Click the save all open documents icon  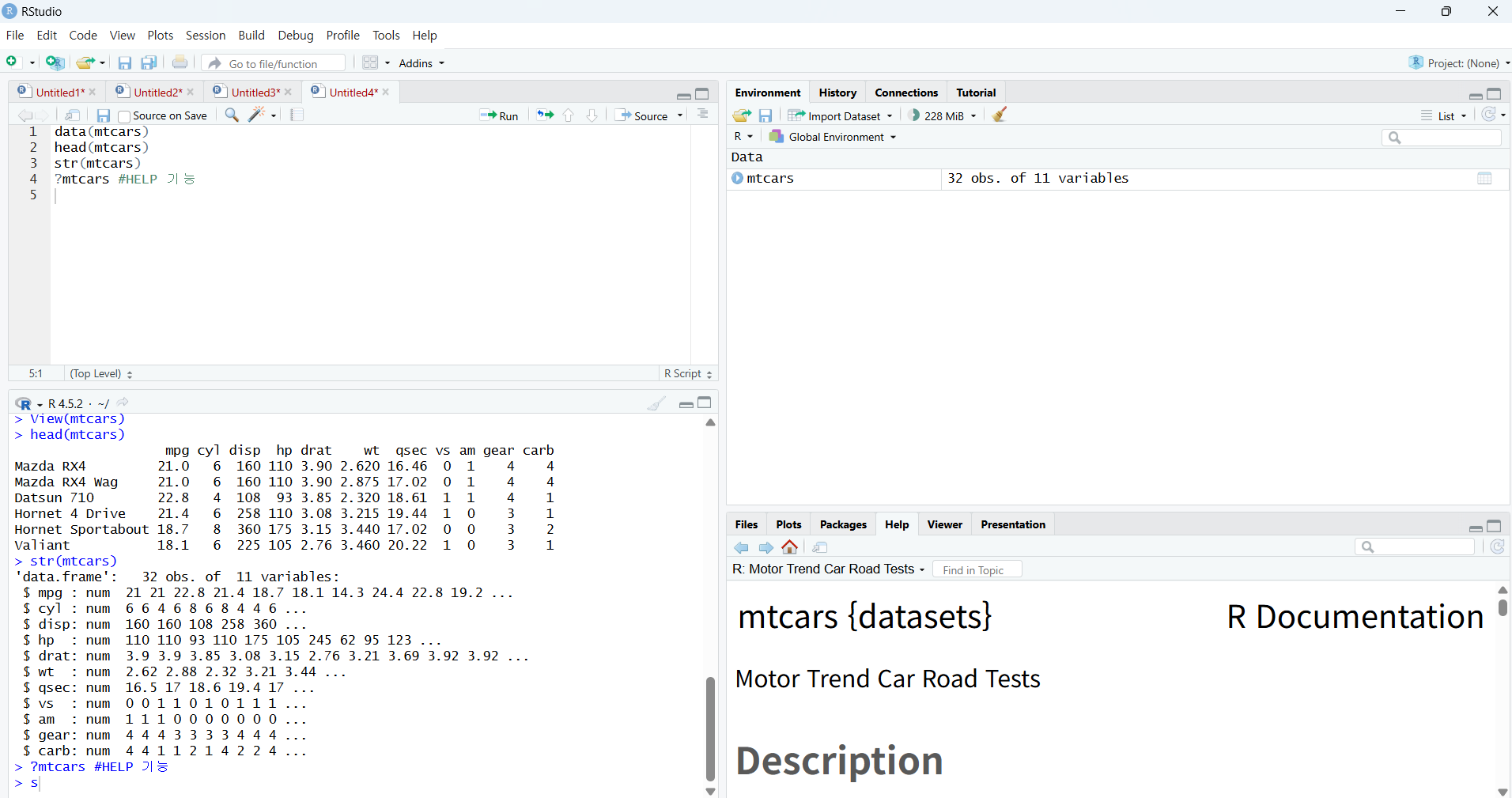click(x=149, y=63)
